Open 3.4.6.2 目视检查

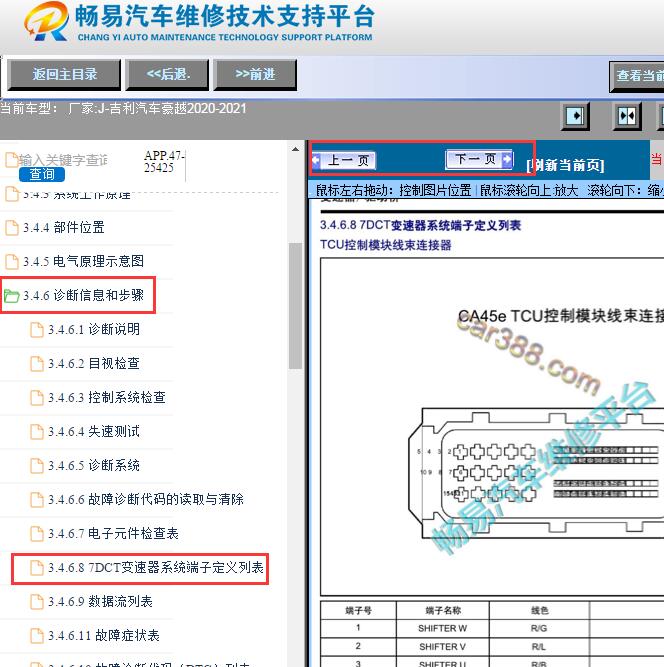[94, 363]
